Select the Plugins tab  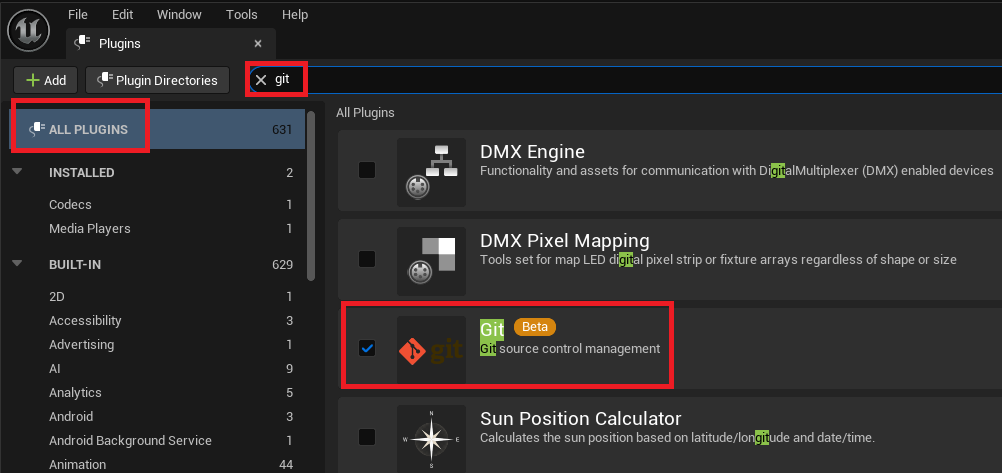171,43
